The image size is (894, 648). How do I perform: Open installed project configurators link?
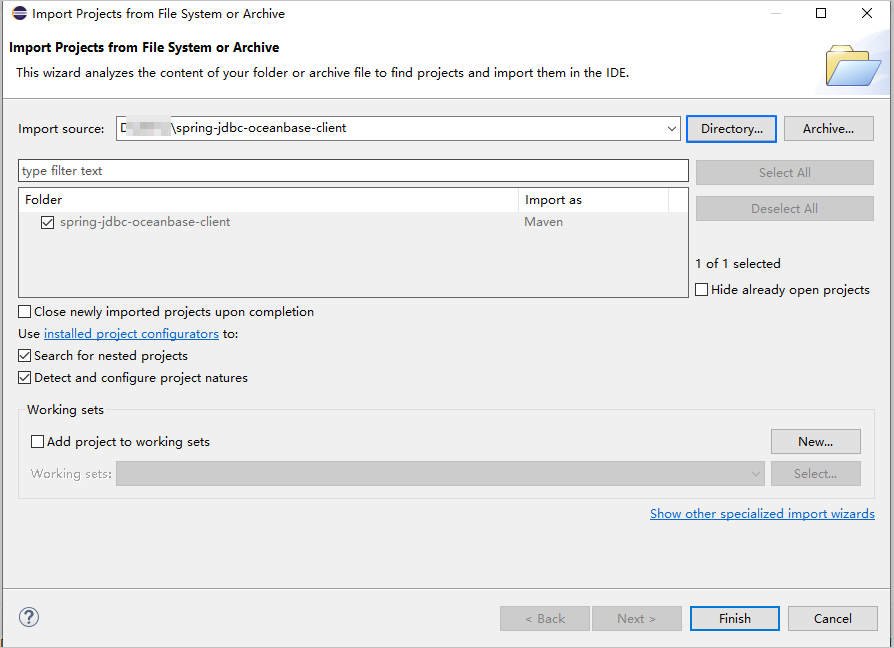point(131,334)
